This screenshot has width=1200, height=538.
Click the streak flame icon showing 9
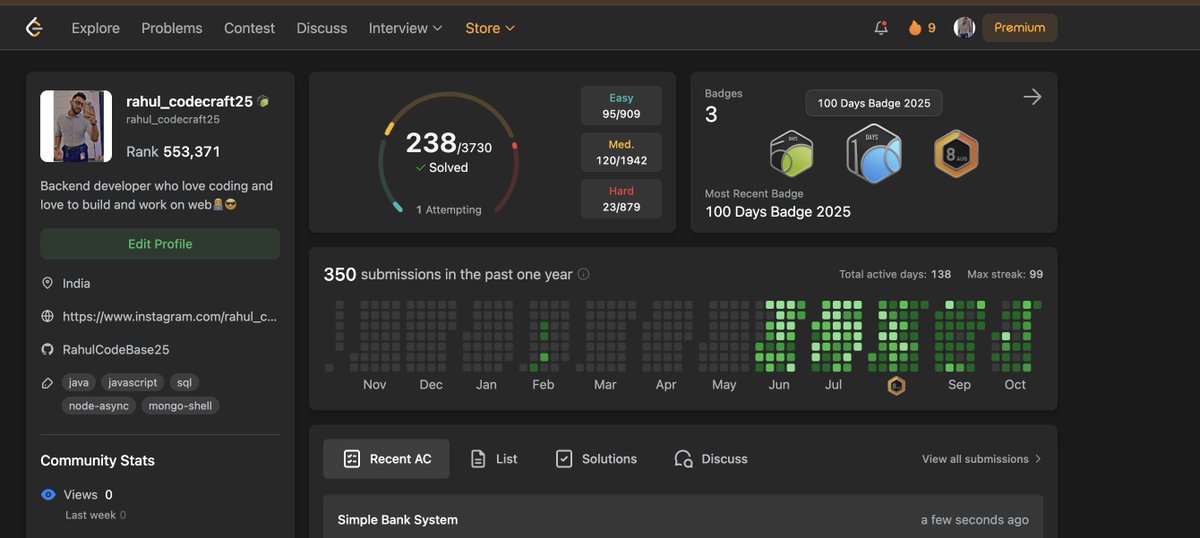click(914, 28)
